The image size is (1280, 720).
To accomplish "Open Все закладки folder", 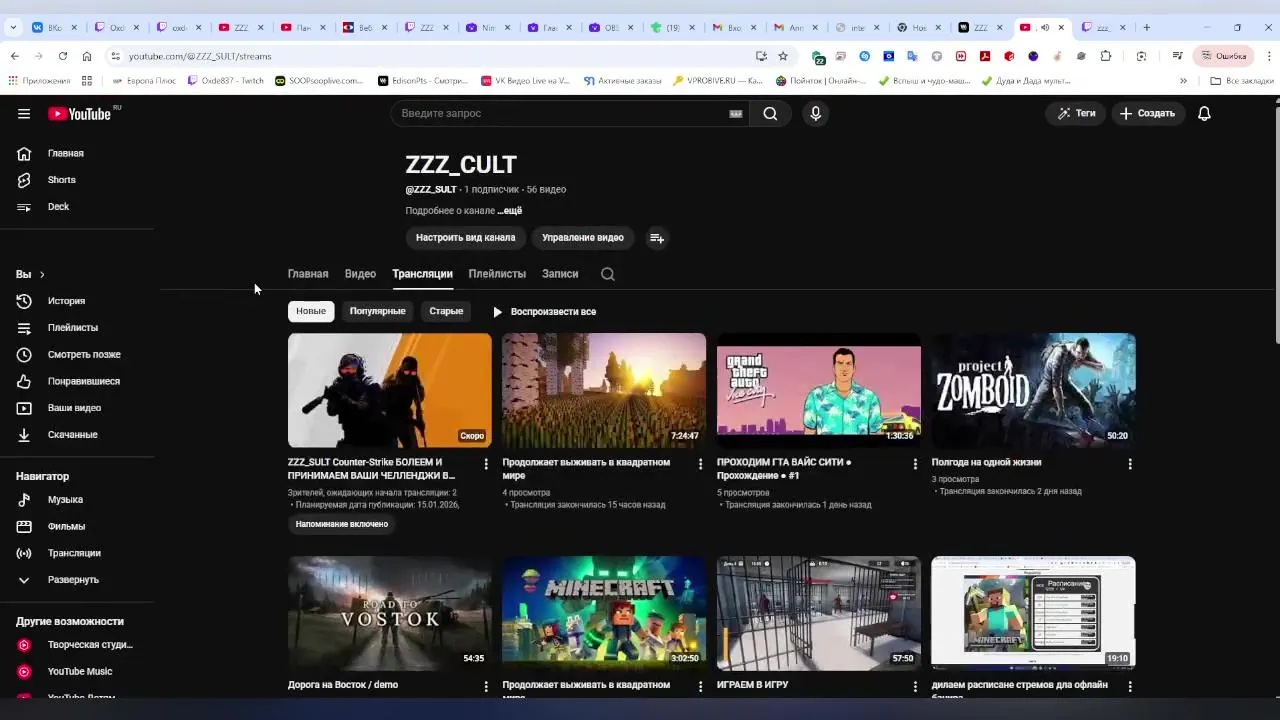I will coord(1242,81).
